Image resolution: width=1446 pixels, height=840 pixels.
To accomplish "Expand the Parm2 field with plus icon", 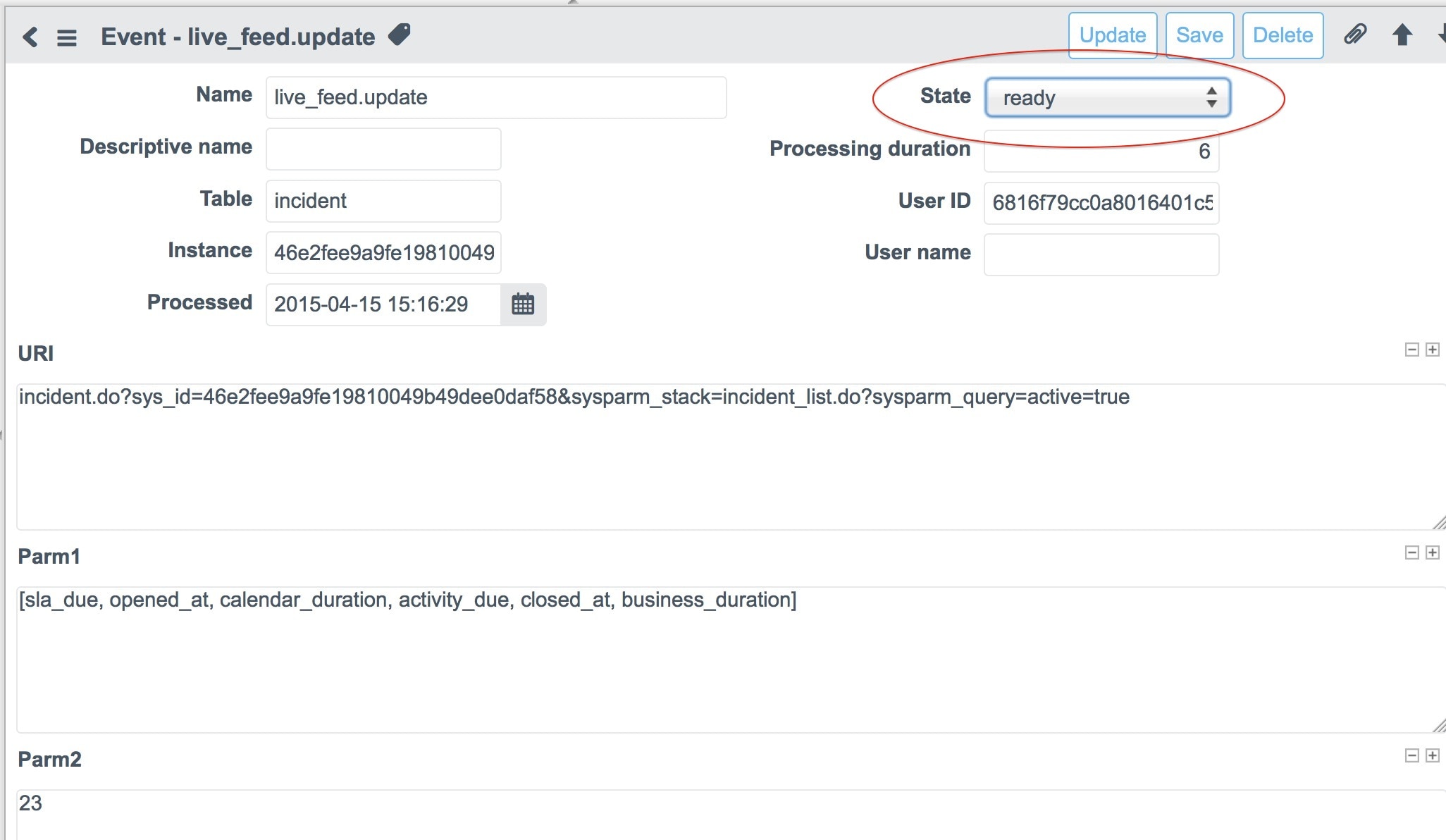I will [1433, 755].
